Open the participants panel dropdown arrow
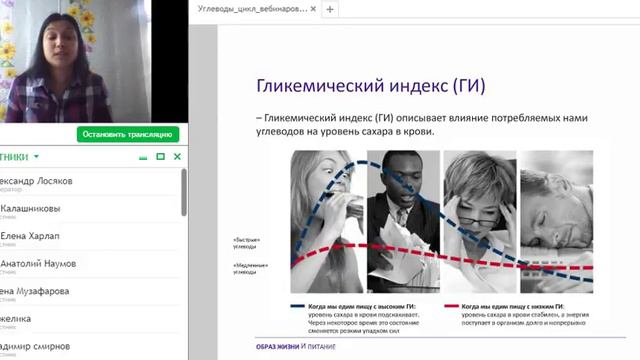This screenshot has height=360, width=640. [36, 157]
